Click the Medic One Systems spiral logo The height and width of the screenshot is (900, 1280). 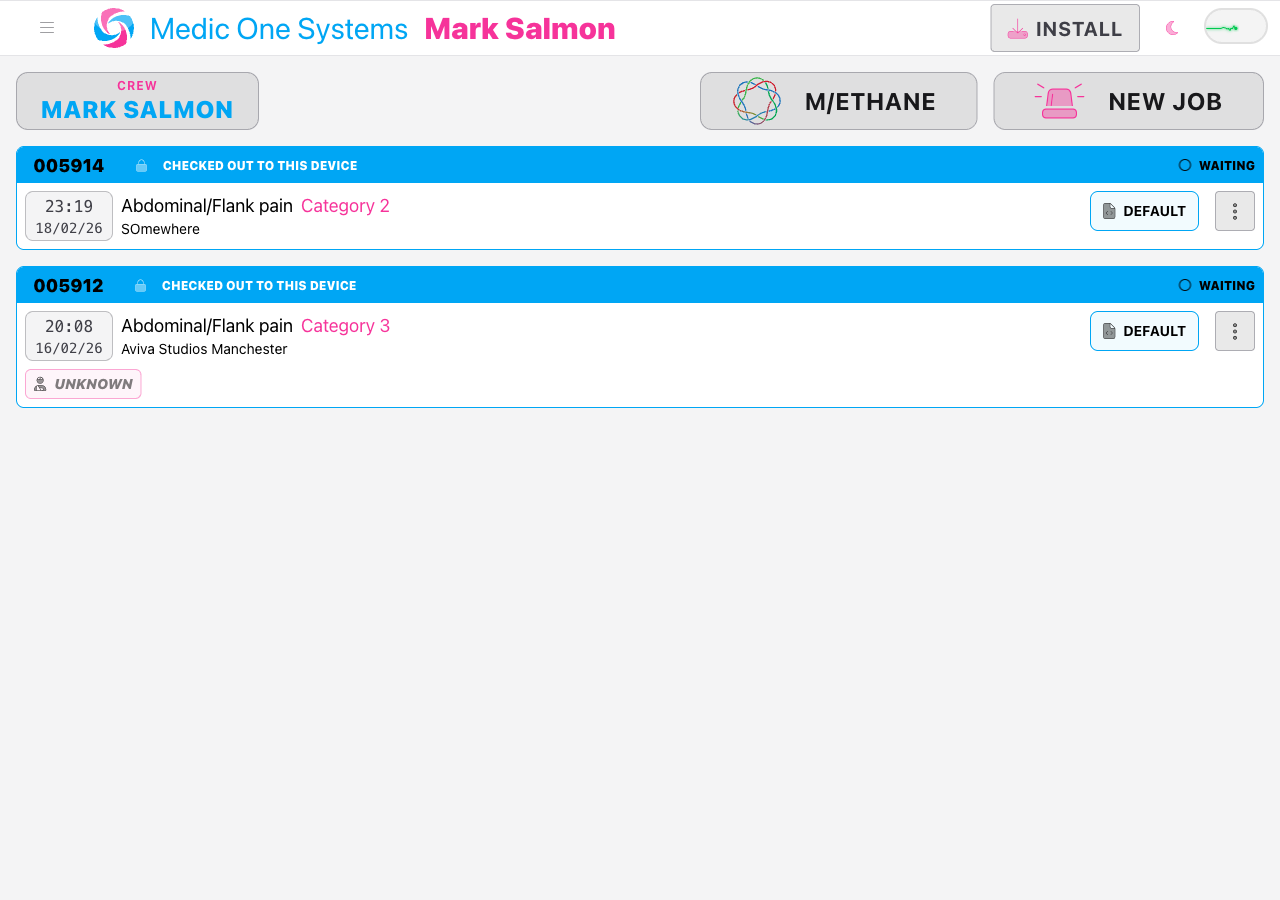pos(112,27)
